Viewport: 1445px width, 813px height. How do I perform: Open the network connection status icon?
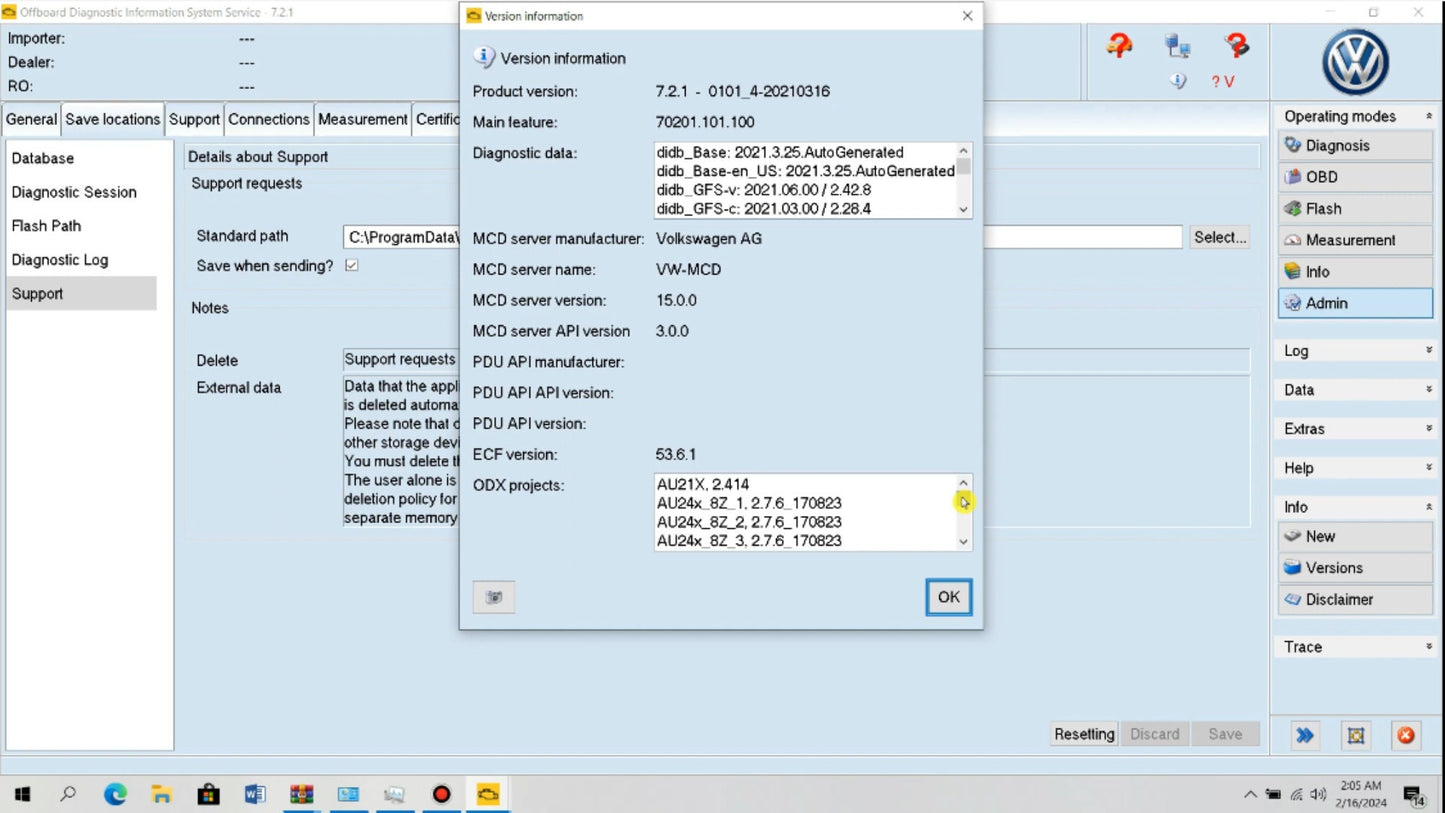[x=1177, y=46]
